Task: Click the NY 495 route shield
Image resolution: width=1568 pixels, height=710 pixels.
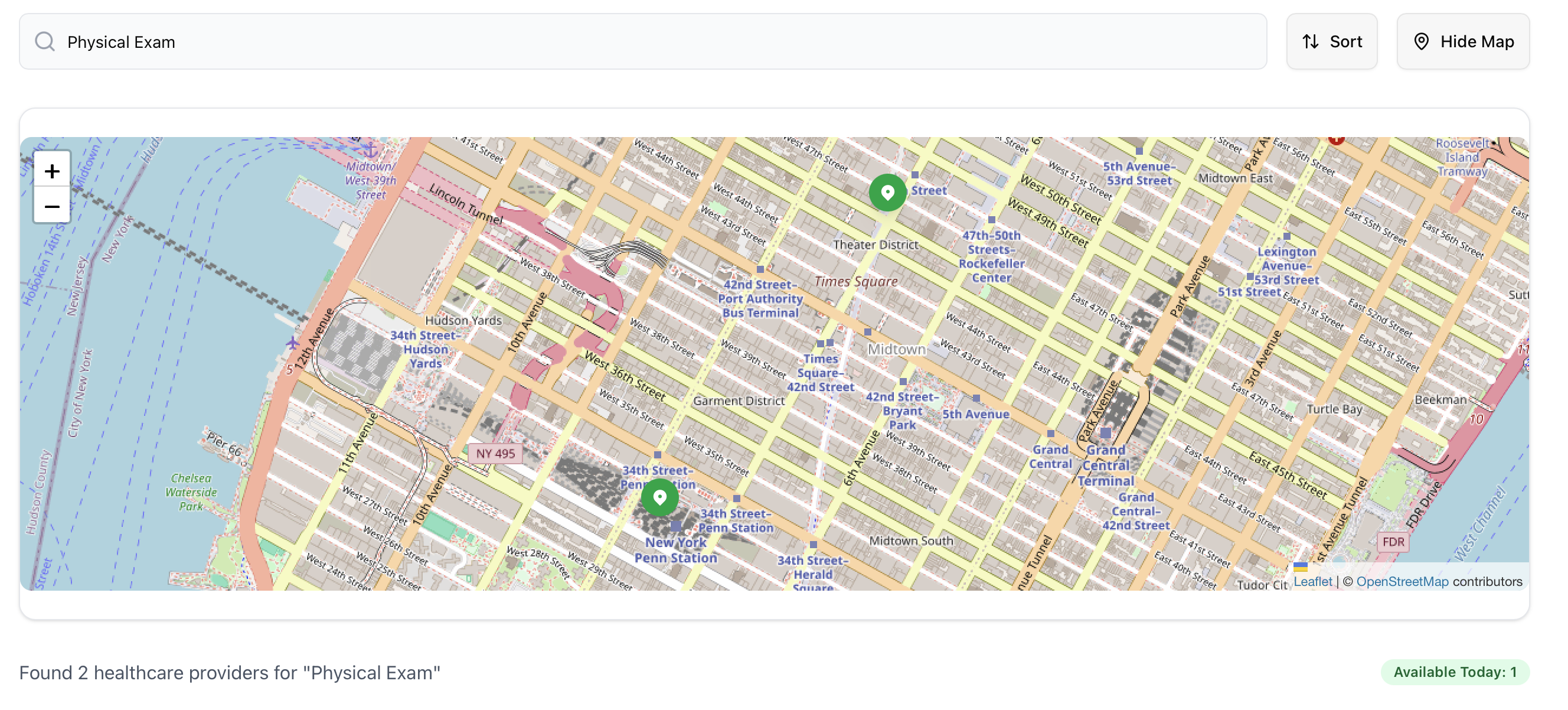Action: click(495, 454)
